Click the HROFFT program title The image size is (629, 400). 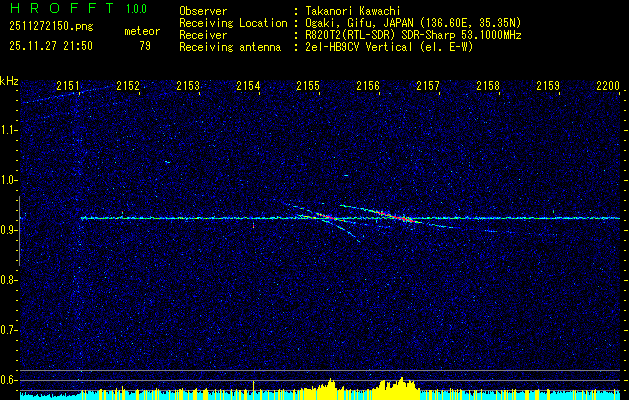pyautogui.click(x=62, y=8)
